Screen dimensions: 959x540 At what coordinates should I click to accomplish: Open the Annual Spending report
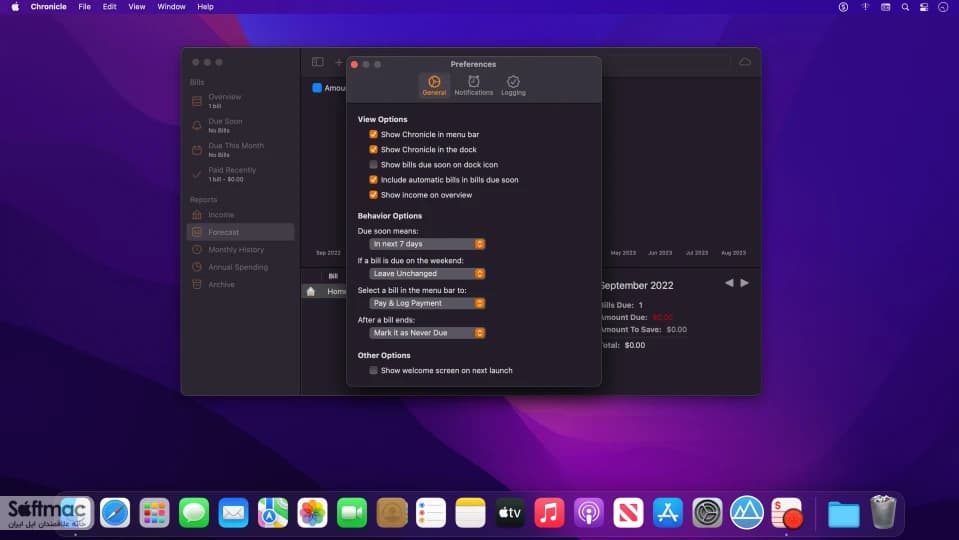click(240, 267)
